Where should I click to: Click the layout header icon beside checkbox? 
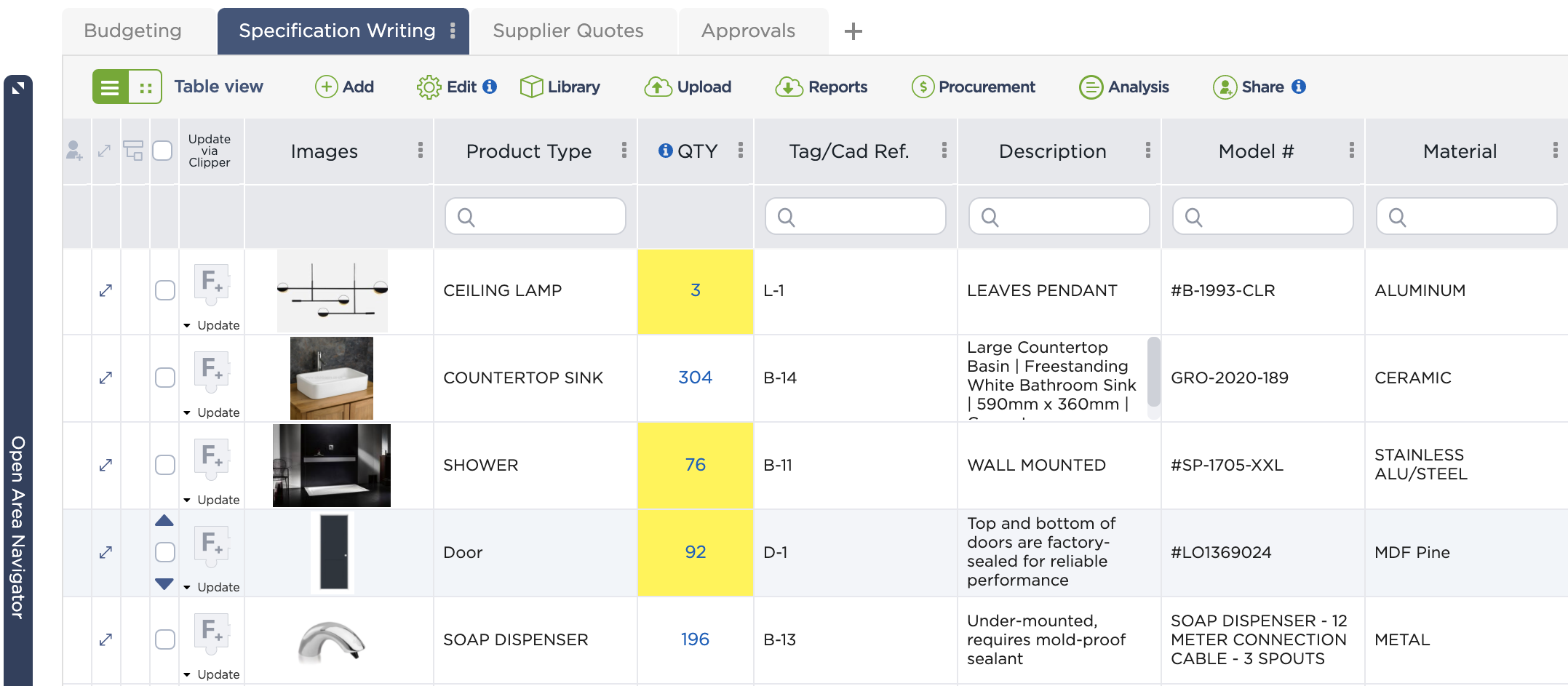tap(133, 151)
